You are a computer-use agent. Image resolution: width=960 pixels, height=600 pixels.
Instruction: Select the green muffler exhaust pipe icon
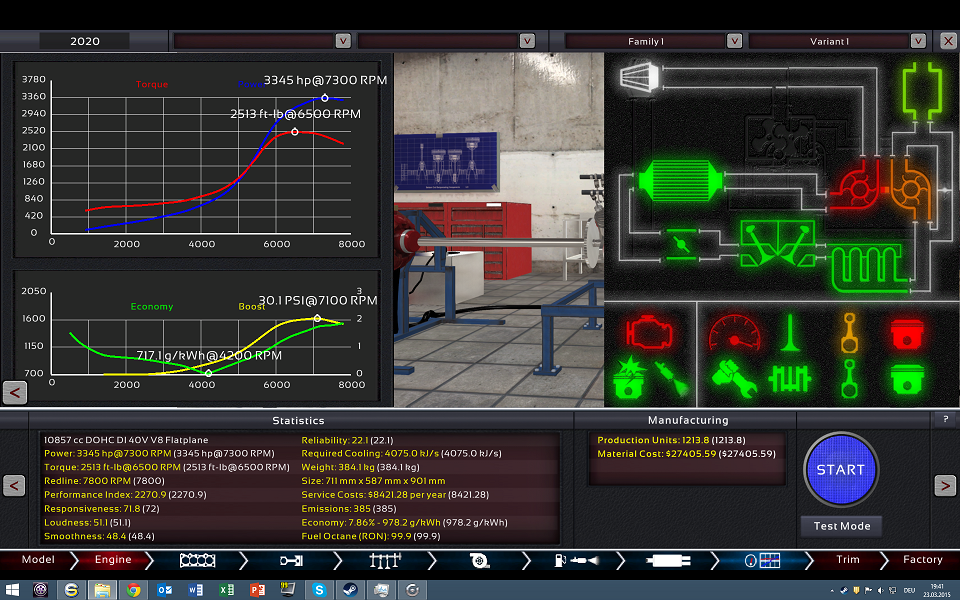click(x=922, y=90)
